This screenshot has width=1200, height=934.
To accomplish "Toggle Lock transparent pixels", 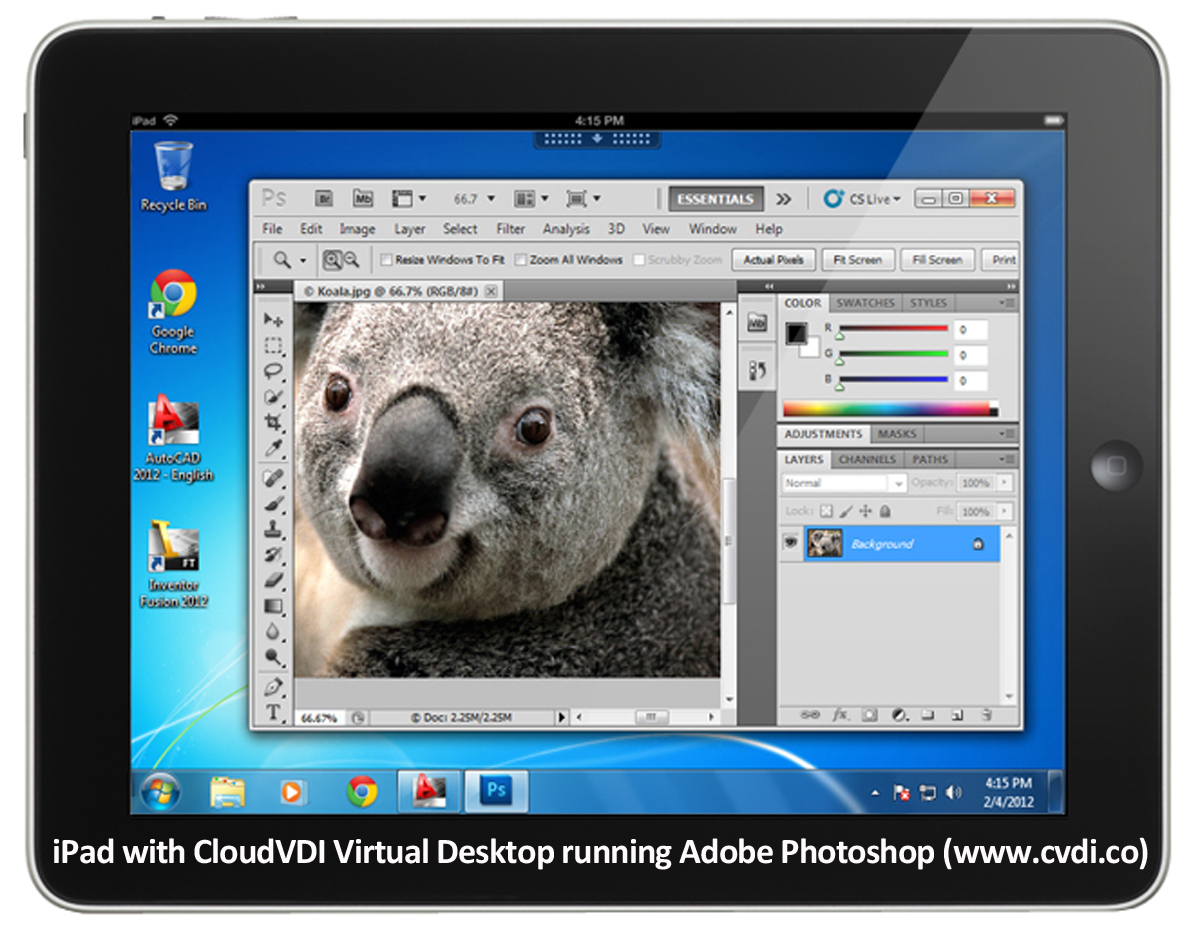I will tap(826, 511).
